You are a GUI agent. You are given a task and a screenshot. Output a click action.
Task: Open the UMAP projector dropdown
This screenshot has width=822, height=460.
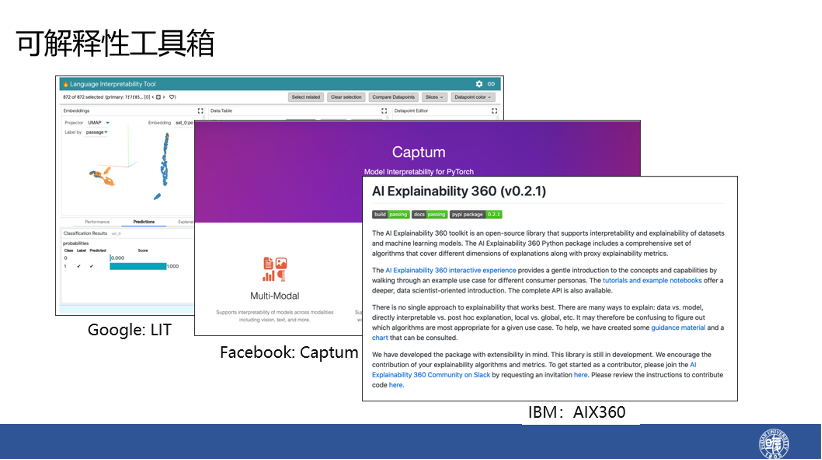[x=102, y=123]
